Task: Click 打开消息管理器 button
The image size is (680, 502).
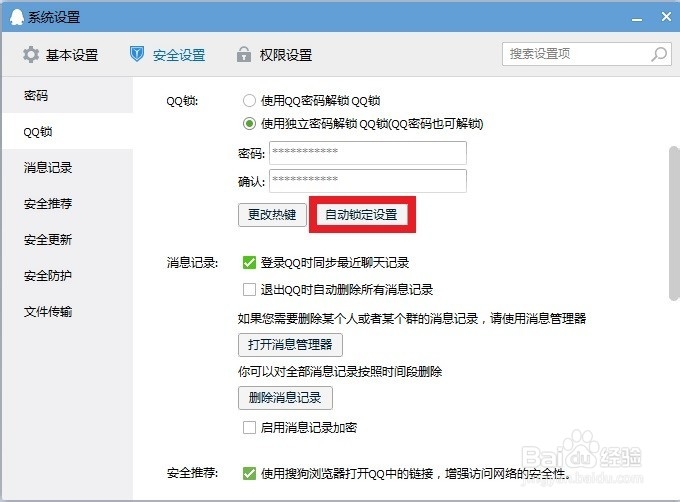Action: point(290,345)
